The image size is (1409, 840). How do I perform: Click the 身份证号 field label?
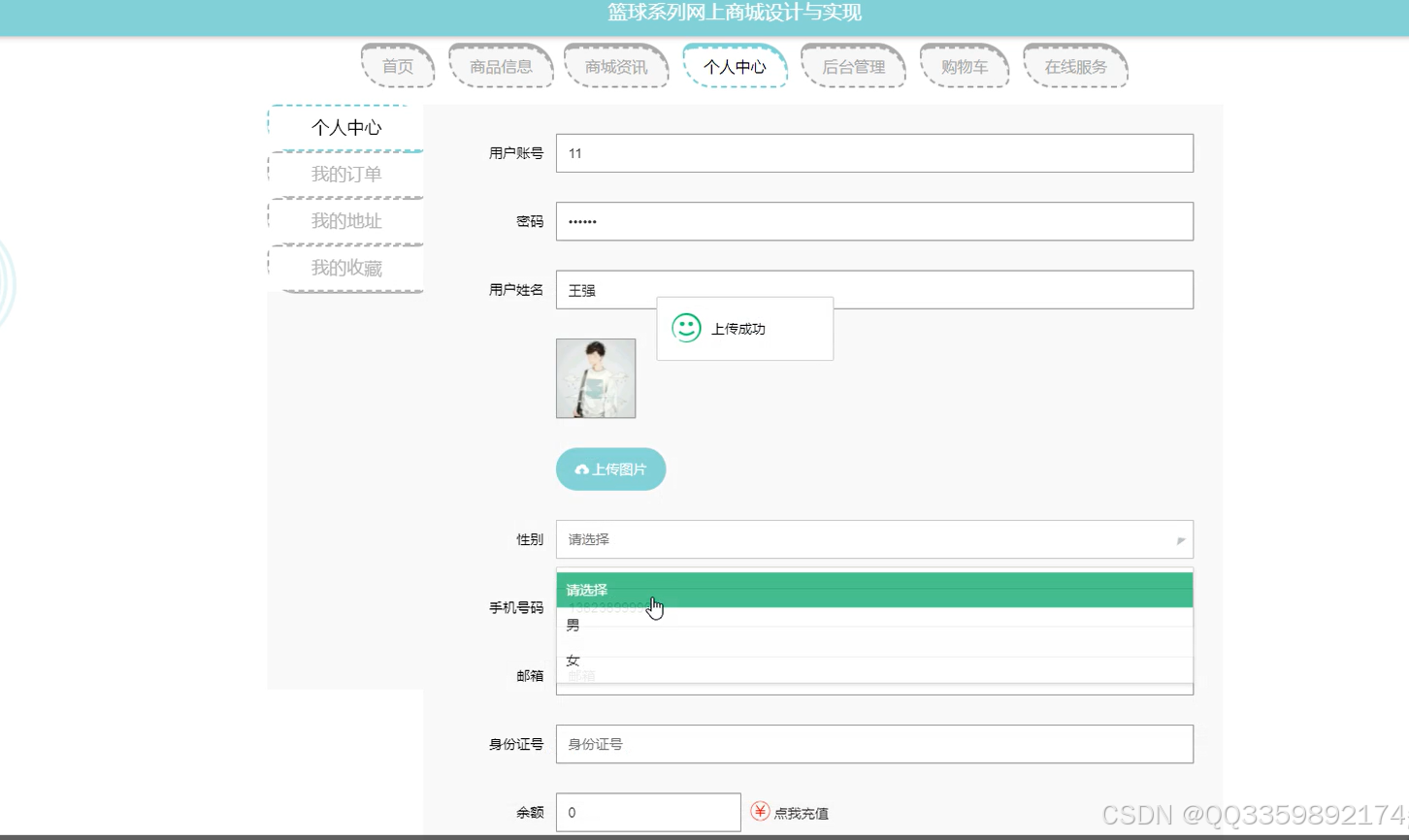516,744
